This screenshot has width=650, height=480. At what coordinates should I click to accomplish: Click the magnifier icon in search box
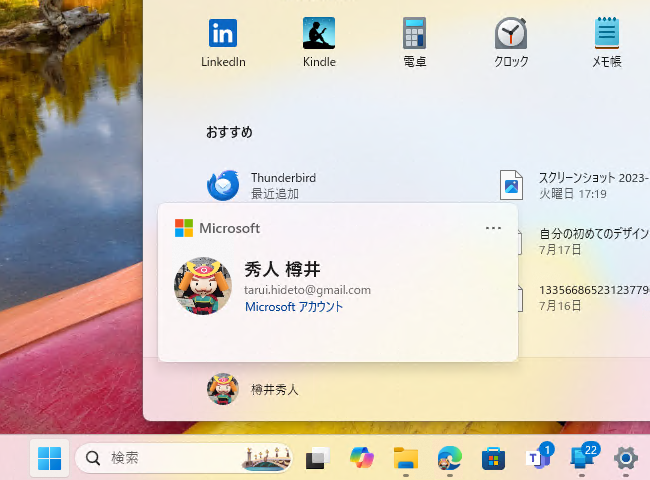[92, 458]
